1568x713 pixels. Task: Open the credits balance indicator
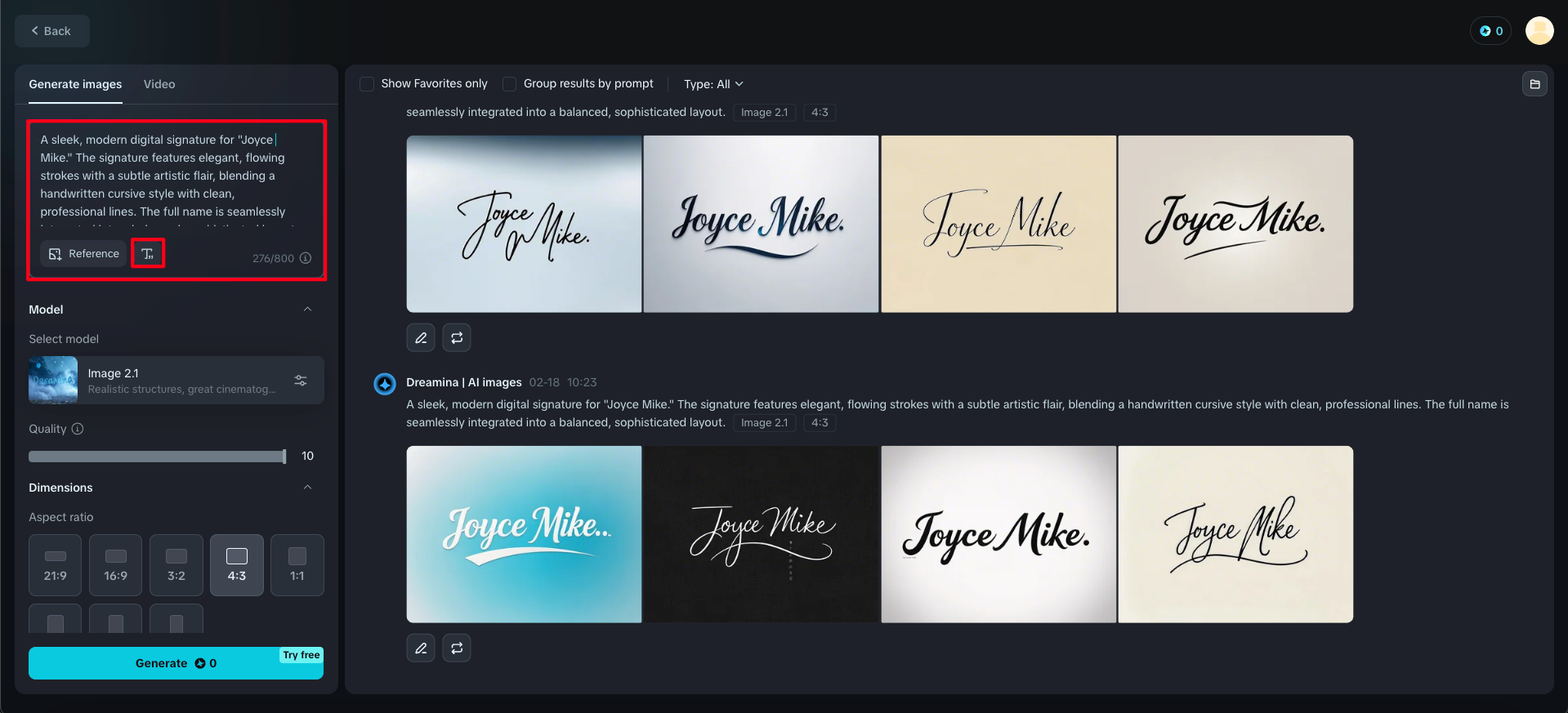(1491, 31)
